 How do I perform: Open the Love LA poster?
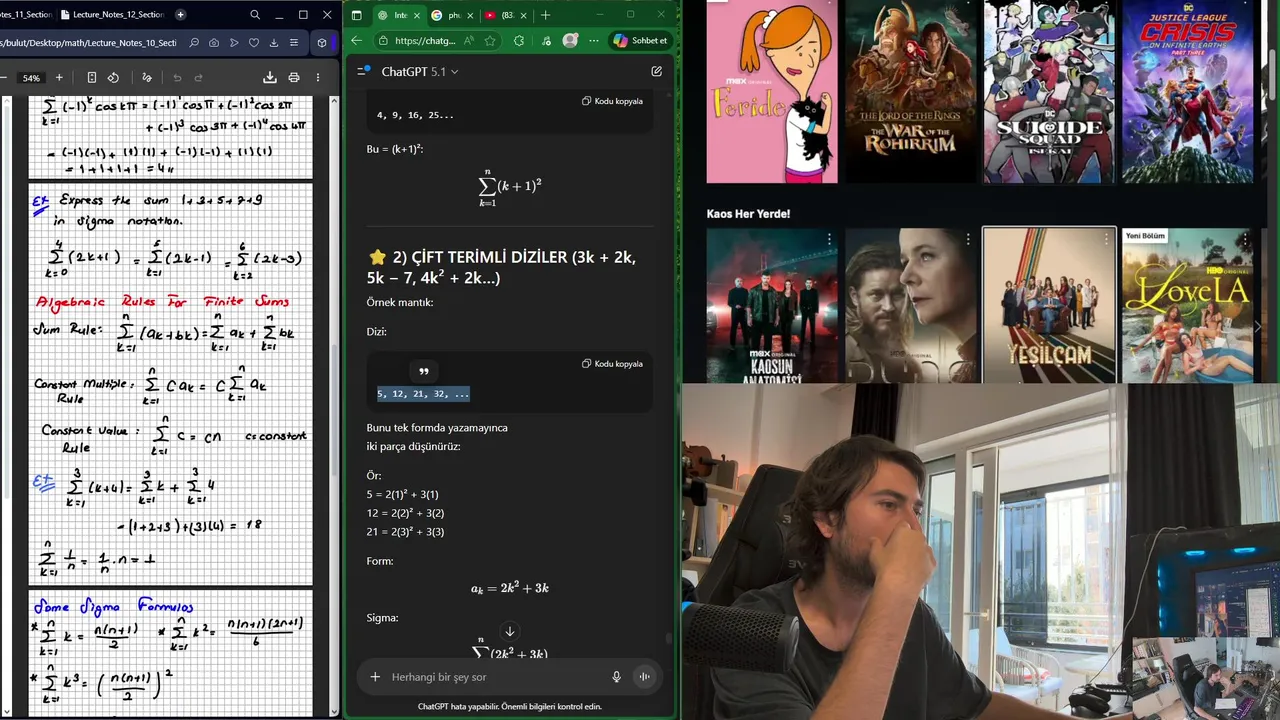tap(1187, 305)
